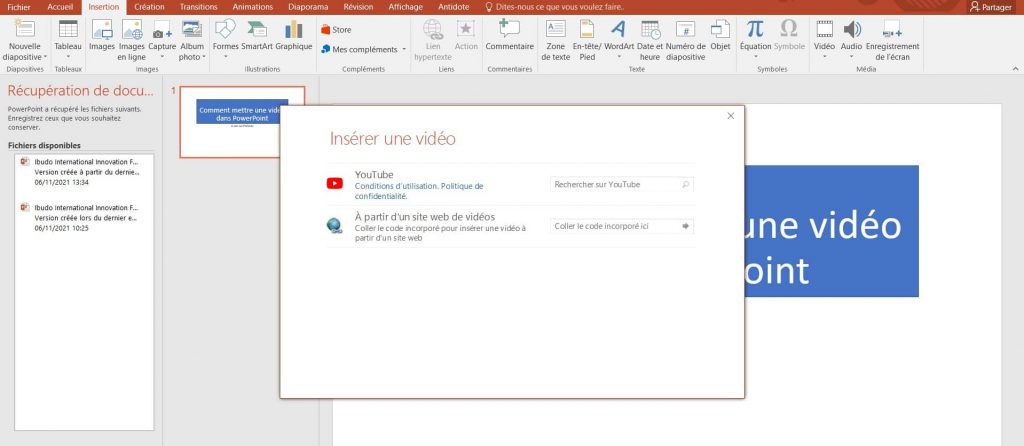Insert a SmartArt graphic
This screenshot has height=446, width=1024.
tap(257, 29)
